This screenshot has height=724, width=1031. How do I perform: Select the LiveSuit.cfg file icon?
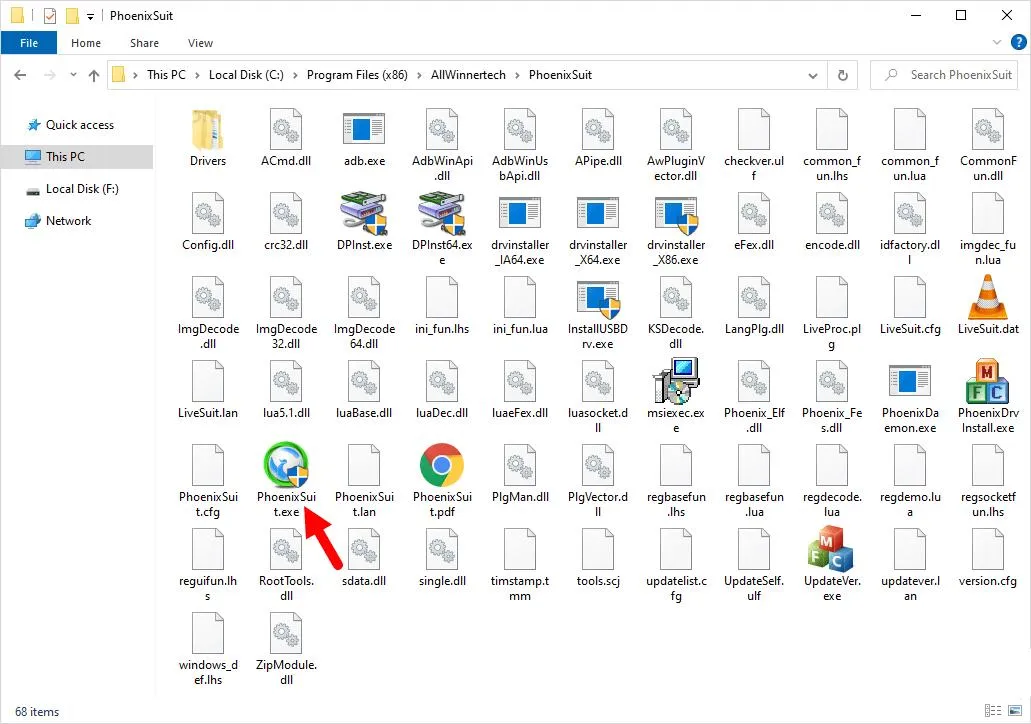point(910,297)
